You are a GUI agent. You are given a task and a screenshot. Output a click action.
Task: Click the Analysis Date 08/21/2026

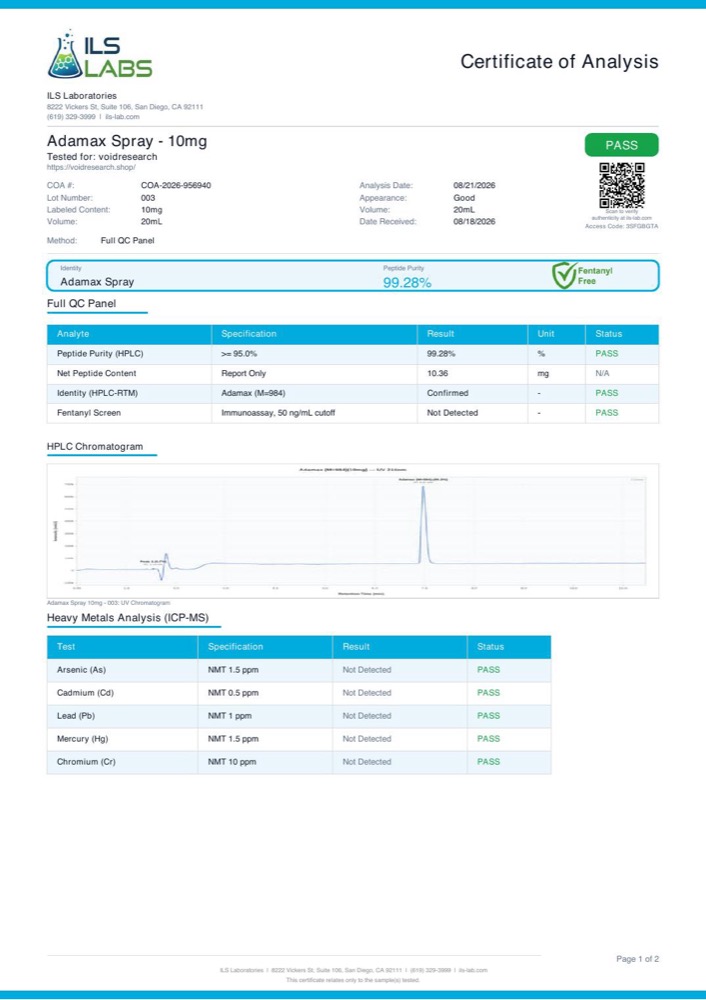[474, 186]
